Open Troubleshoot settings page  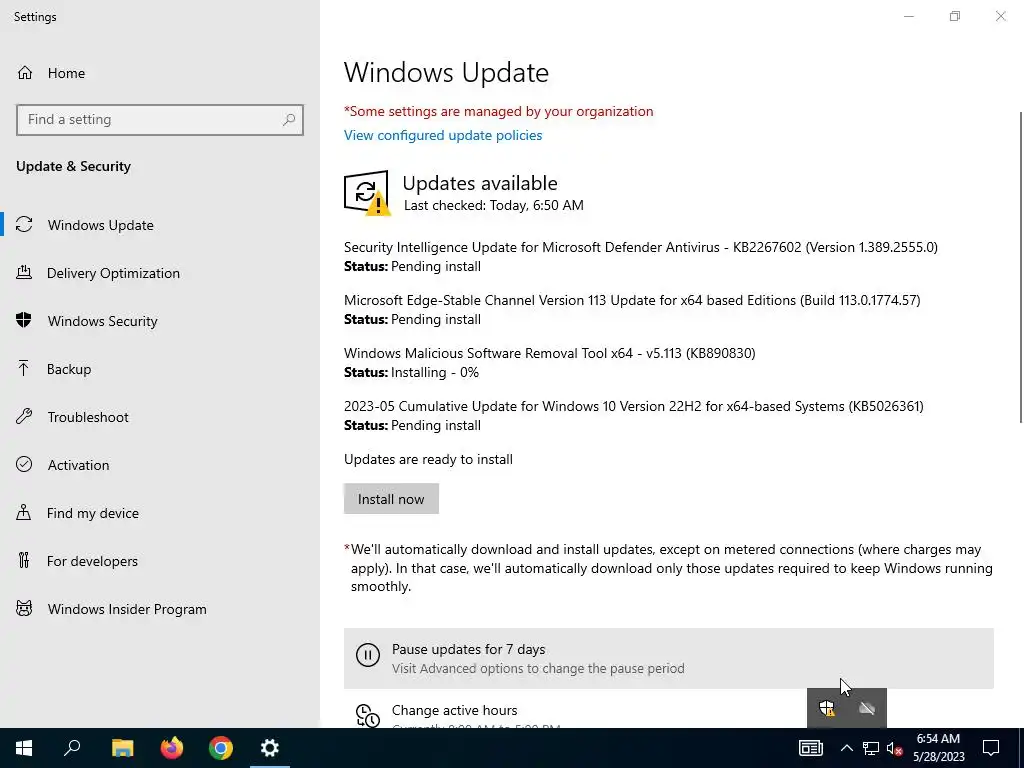160,417
